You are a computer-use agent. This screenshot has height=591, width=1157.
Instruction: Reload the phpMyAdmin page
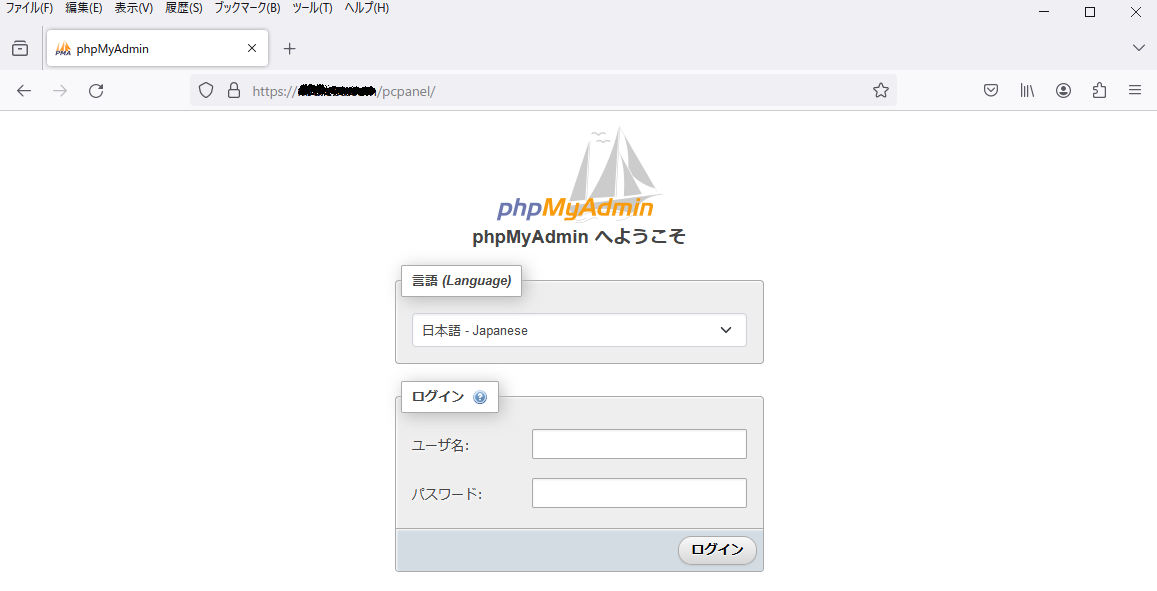[96, 91]
